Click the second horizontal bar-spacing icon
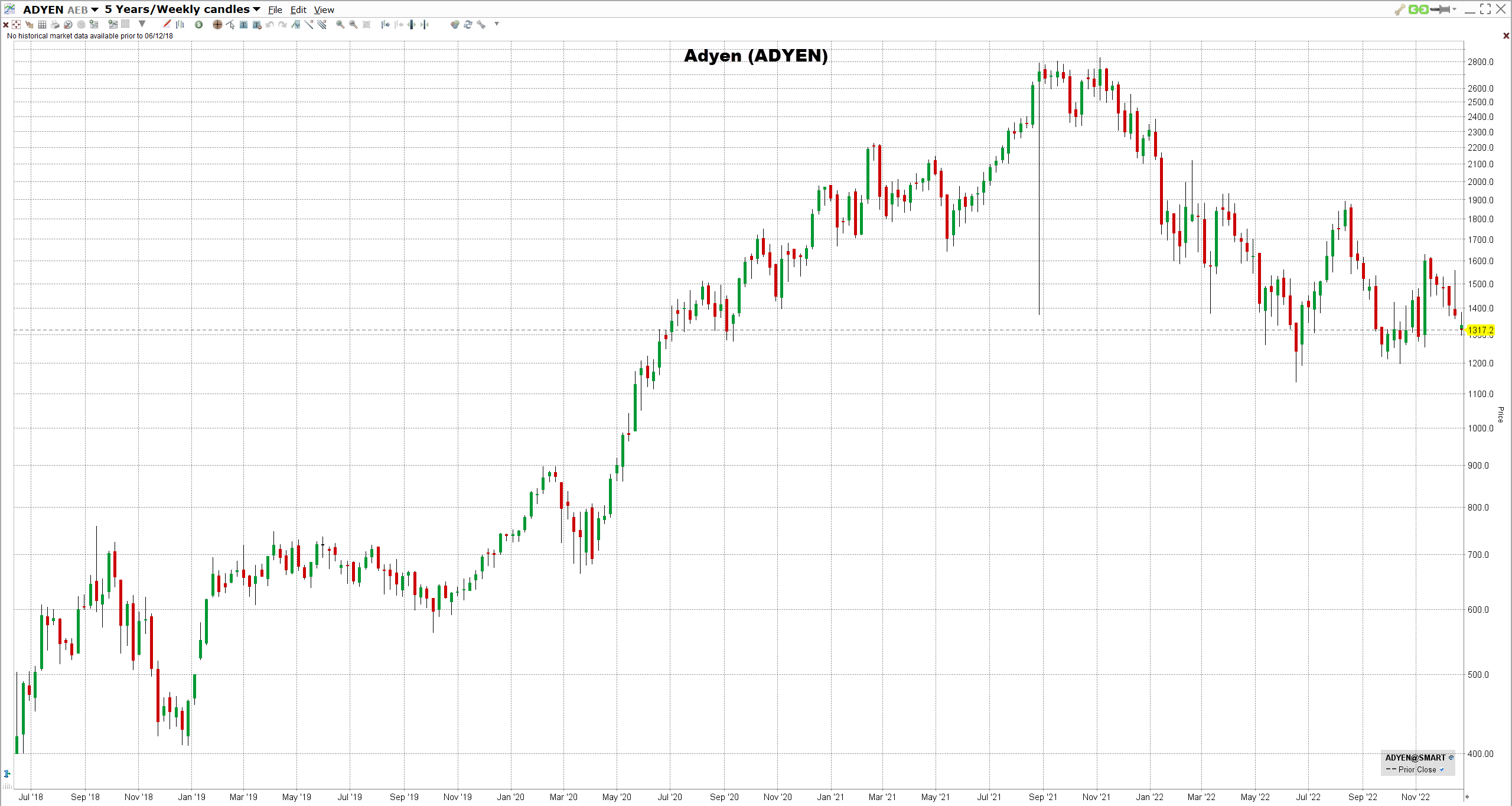Screen dimensions: 1512x806 (x=399, y=24)
